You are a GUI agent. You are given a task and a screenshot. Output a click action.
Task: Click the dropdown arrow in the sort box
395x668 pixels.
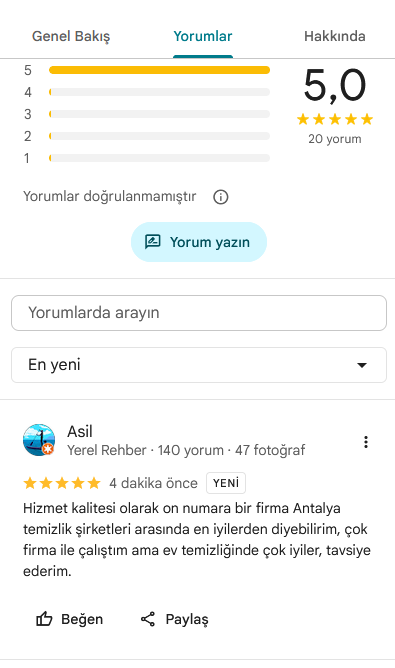point(362,365)
